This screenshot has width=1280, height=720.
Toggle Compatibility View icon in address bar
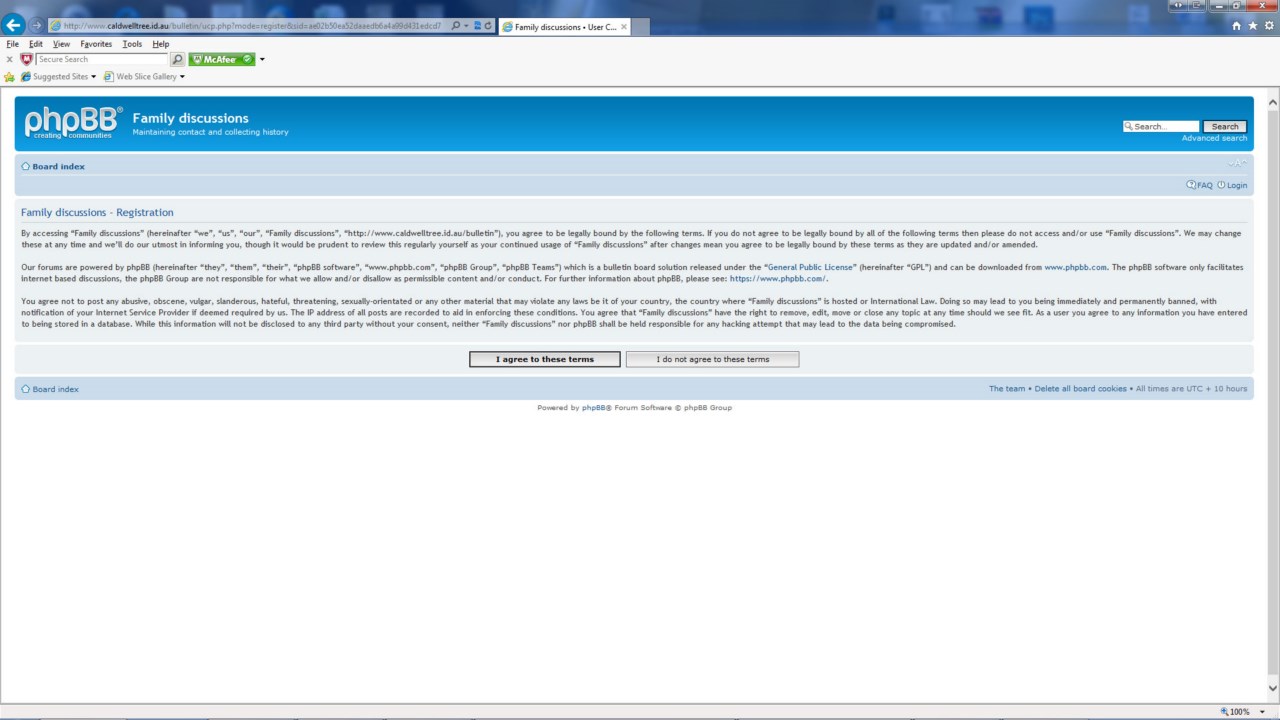(x=477, y=26)
